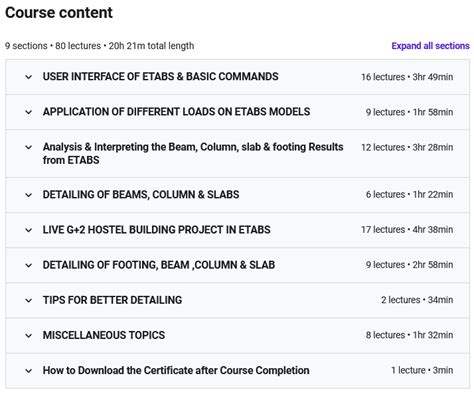
Task: Expand chevron beside APPLICATION OF DIFFERENT LOADS section
Action: pos(29,112)
